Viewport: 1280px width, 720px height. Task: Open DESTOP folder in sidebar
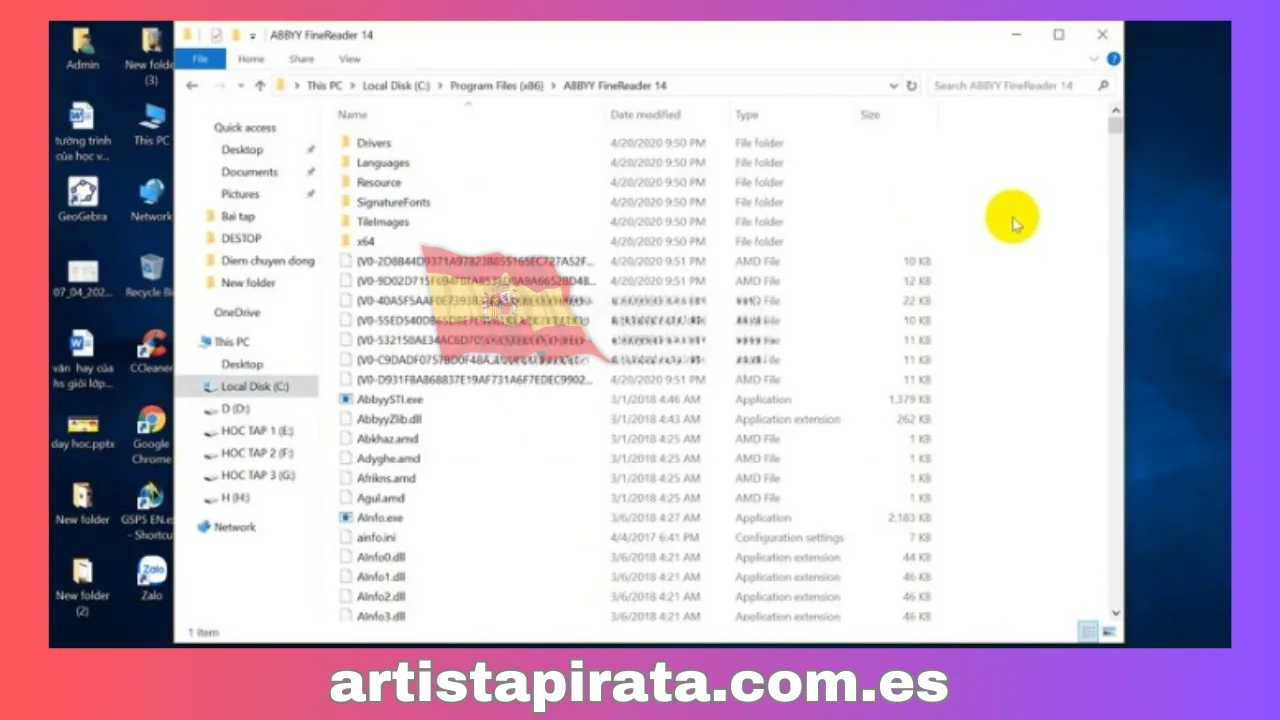click(241, 238)
